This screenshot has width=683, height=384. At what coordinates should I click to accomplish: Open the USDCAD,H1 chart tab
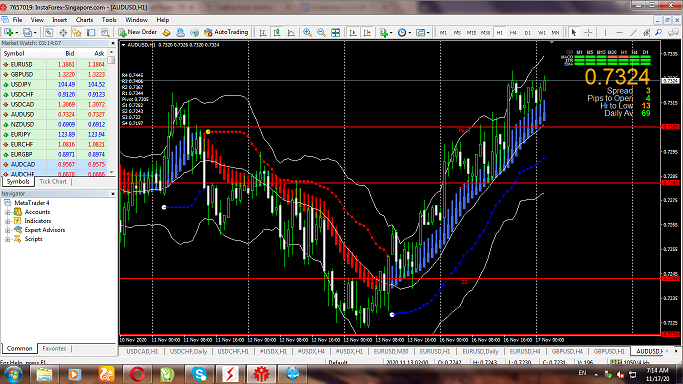[142, 351]
